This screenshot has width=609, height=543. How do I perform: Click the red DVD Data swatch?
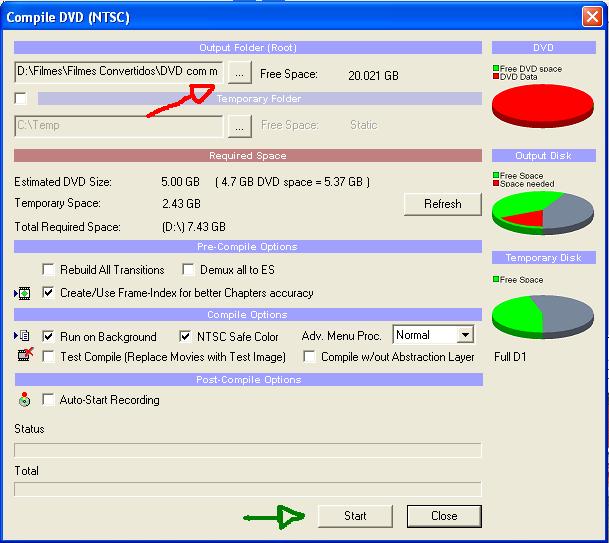(x=496, y=76)
